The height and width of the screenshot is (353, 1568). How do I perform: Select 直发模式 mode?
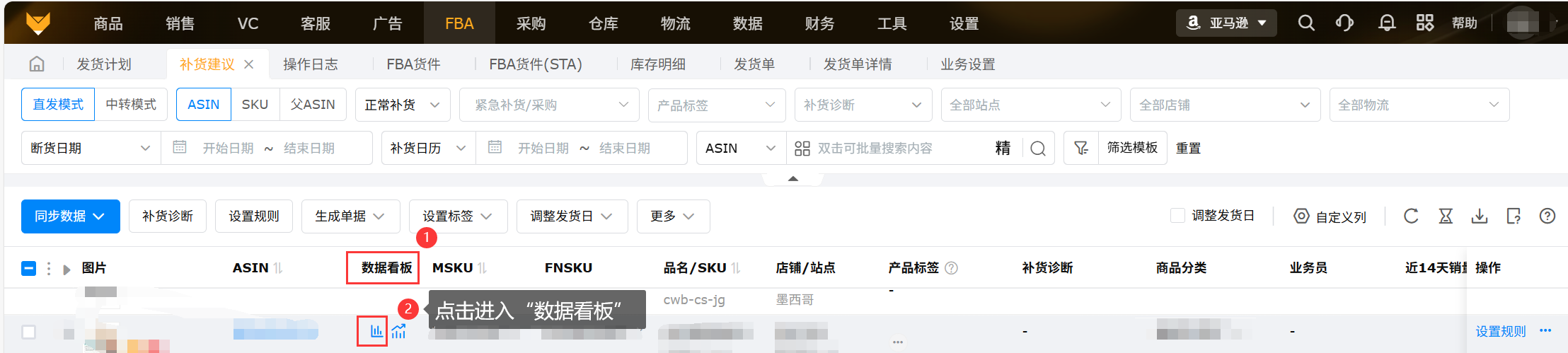click(x=58, y=105)
